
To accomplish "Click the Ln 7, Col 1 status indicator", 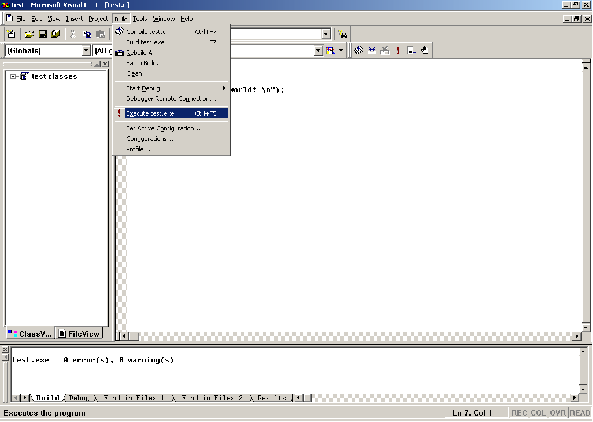I will pos(472,413).
